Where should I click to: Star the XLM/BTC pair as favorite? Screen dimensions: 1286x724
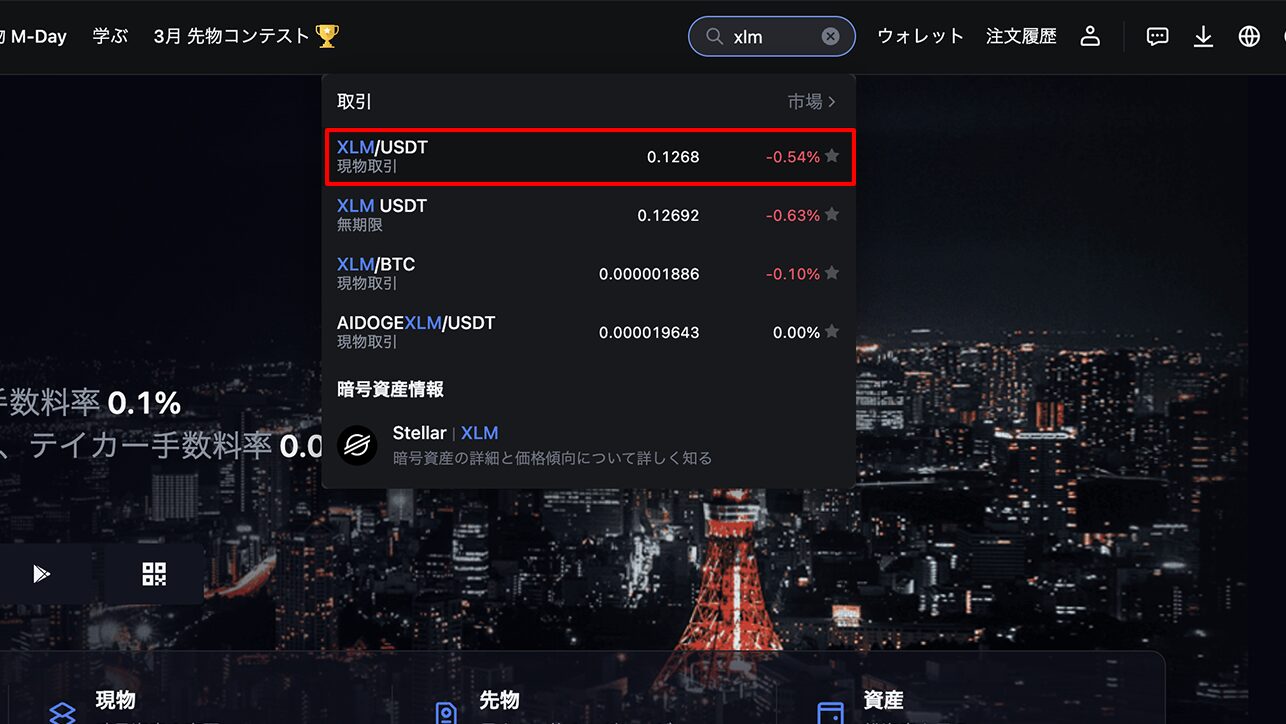pyautogui.click(x=832, y=273)
